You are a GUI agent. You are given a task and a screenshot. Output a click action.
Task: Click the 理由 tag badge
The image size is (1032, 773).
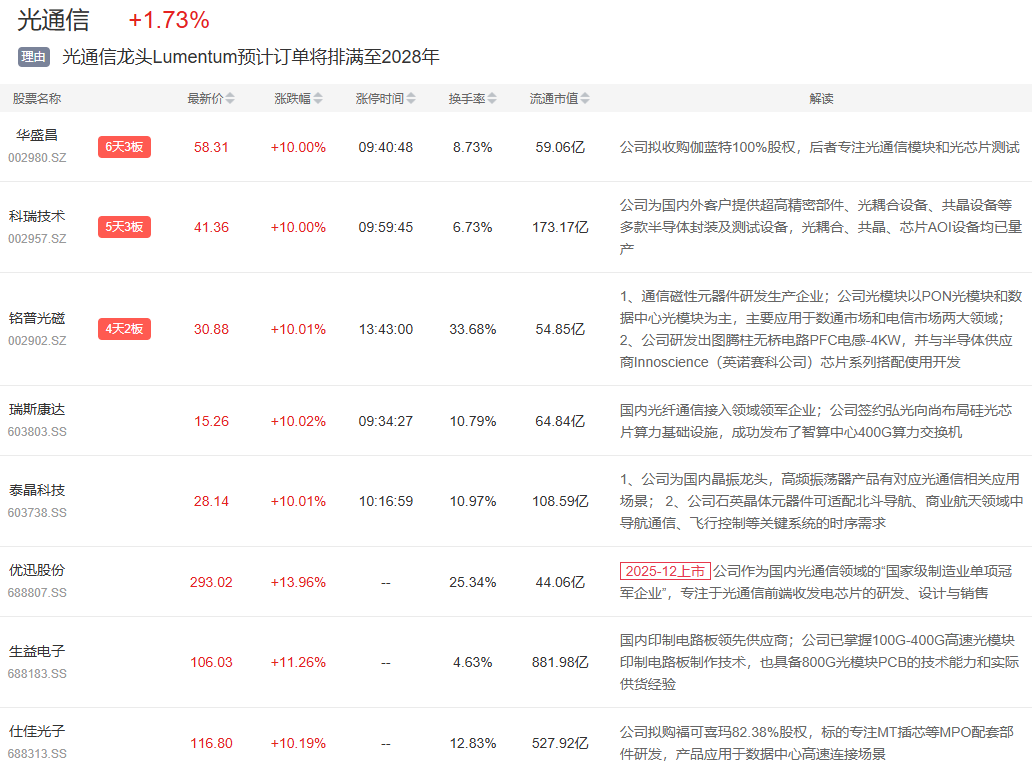coord(34,57)
